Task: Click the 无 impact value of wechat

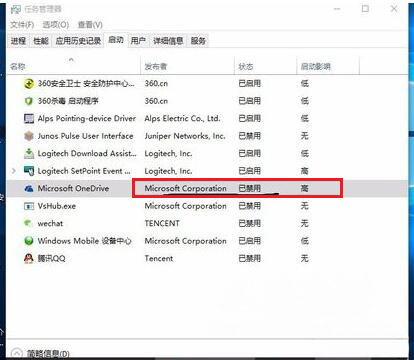Action: pyautogui.click(x=305, y=223)
